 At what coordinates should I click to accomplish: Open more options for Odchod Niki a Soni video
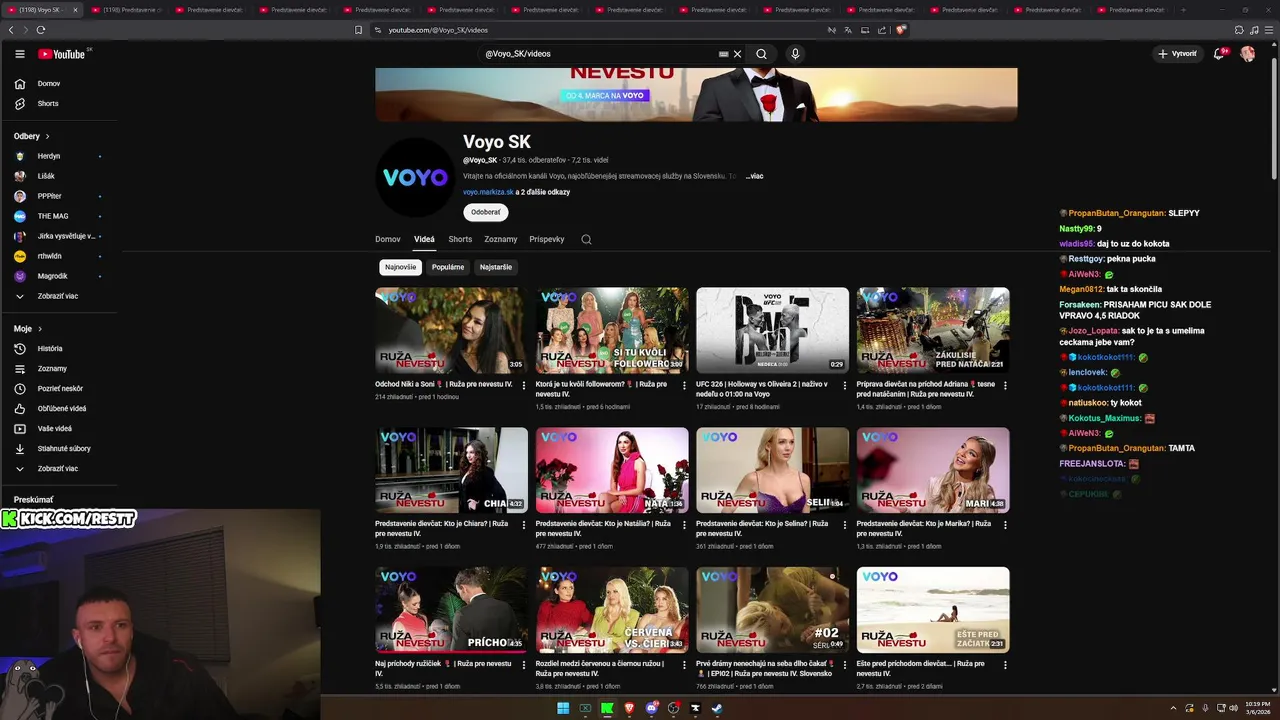(524, 385)
